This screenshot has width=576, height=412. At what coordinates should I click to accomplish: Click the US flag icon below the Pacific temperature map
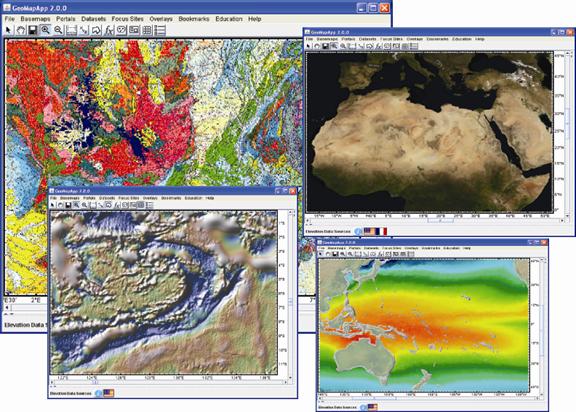372,407
